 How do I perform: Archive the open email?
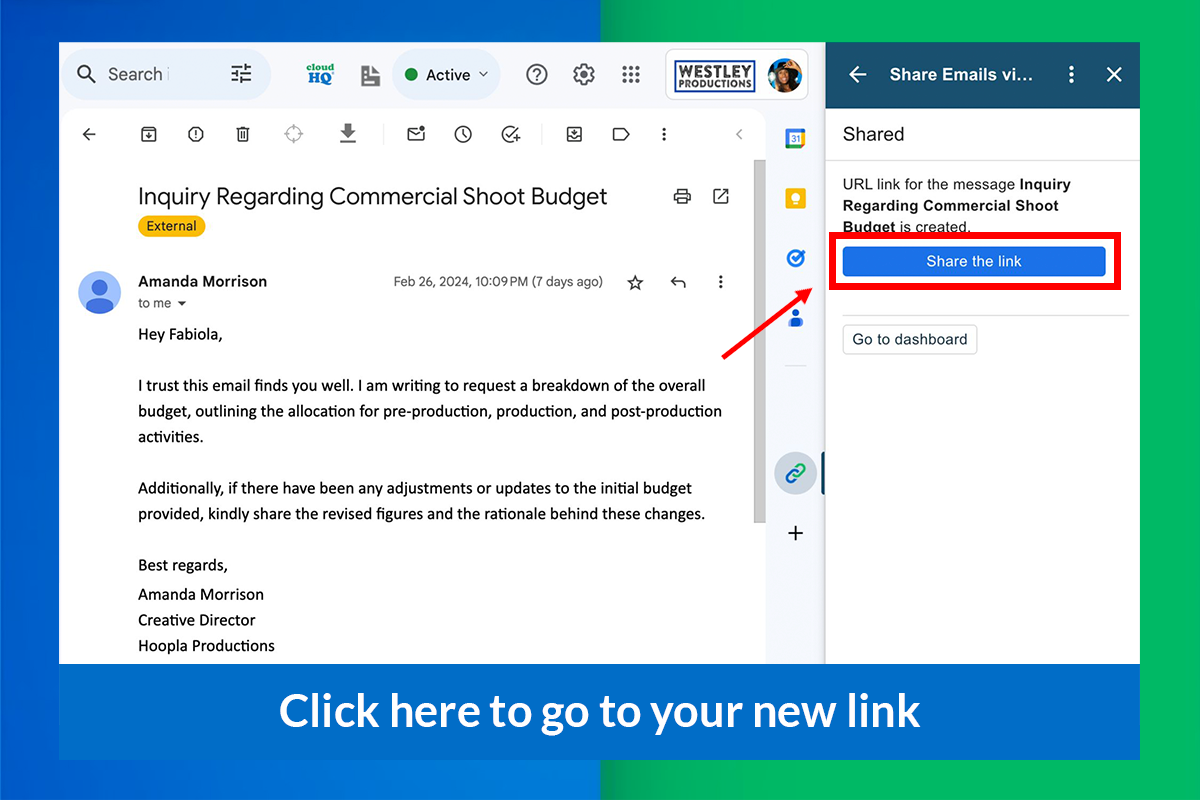pos(148,134)
